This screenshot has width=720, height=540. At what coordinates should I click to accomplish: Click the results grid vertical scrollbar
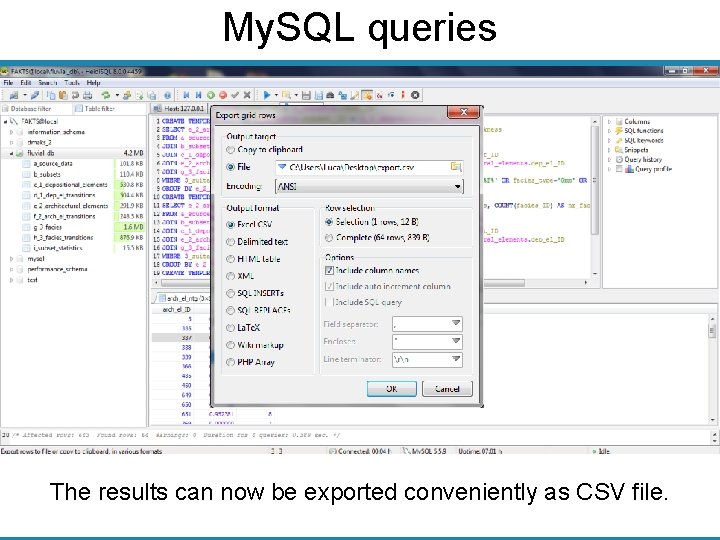[712, 370]
